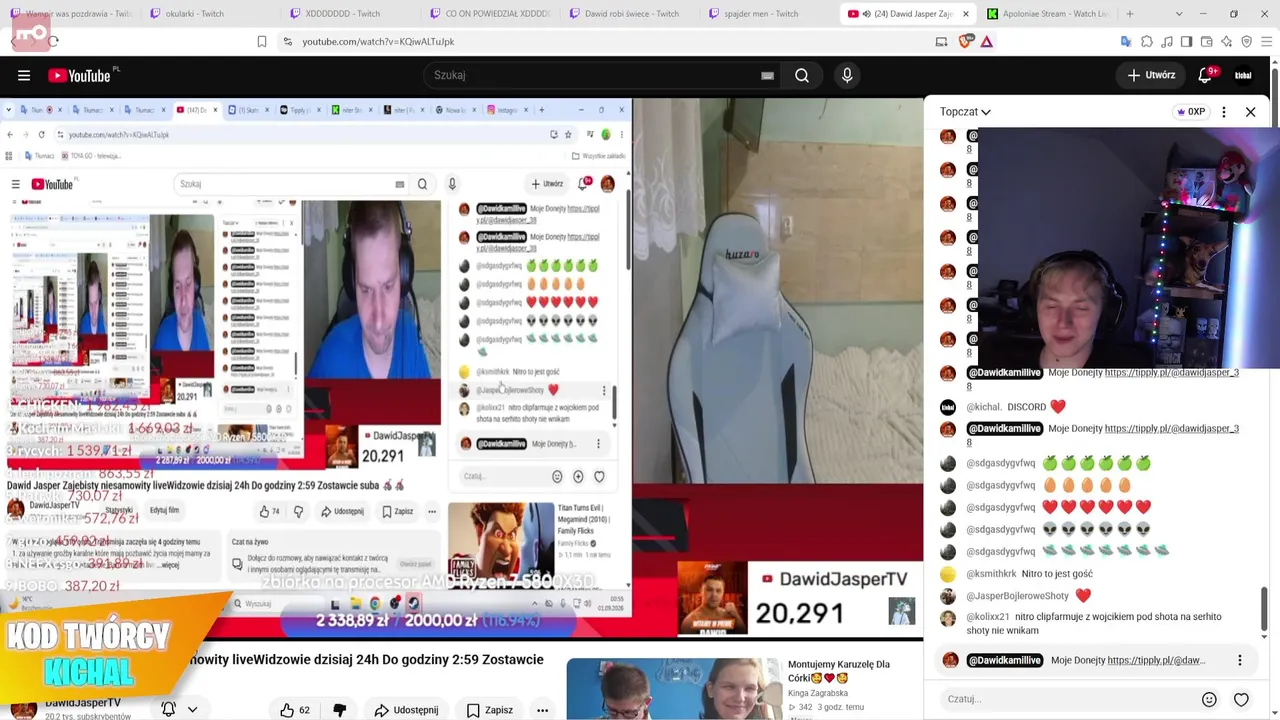Click the @ksmithkrk username in chat
Screen dimensions: 1280x720
991,574
